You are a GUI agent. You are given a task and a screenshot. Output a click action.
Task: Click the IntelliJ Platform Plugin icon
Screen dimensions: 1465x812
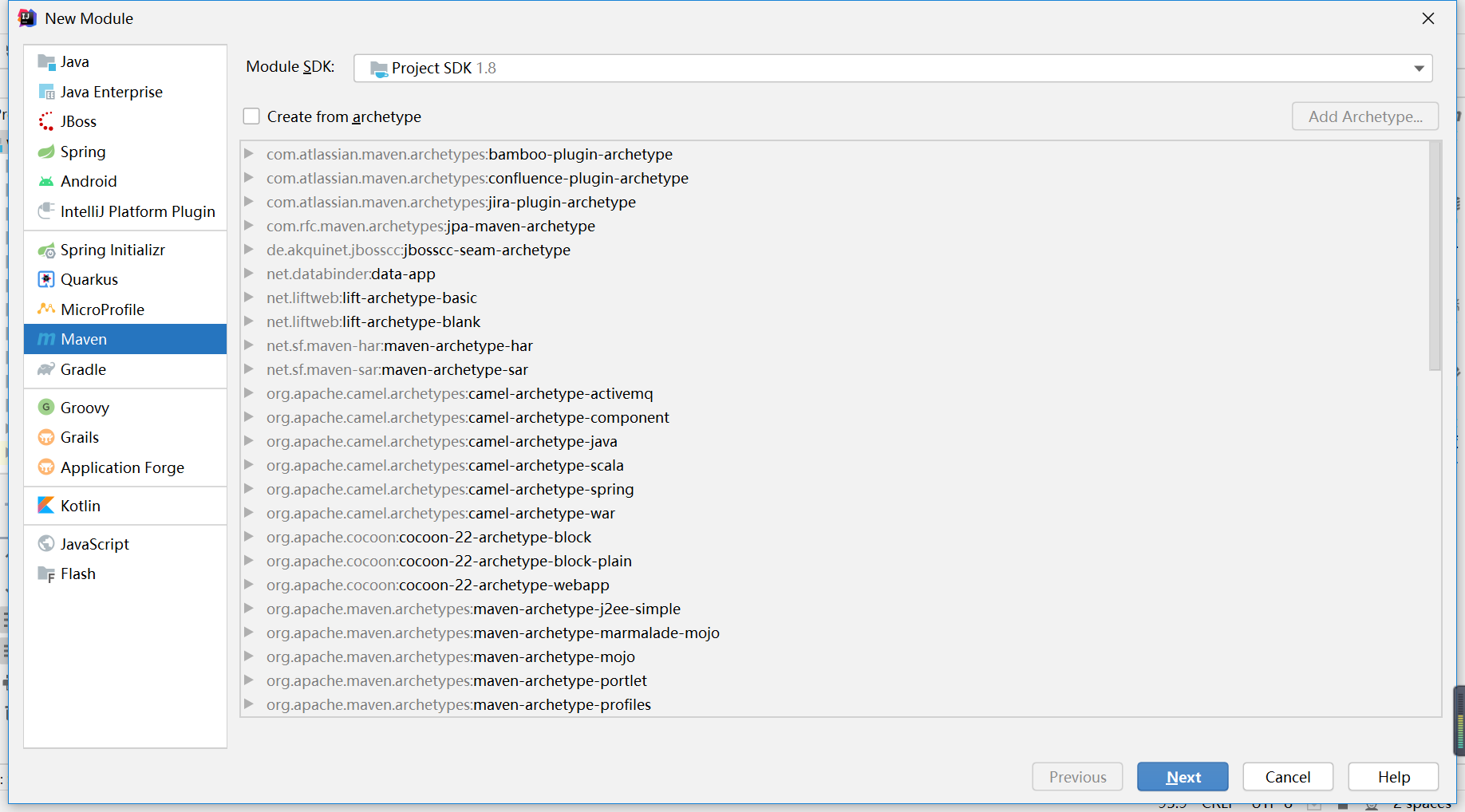[x=46, y=211]
